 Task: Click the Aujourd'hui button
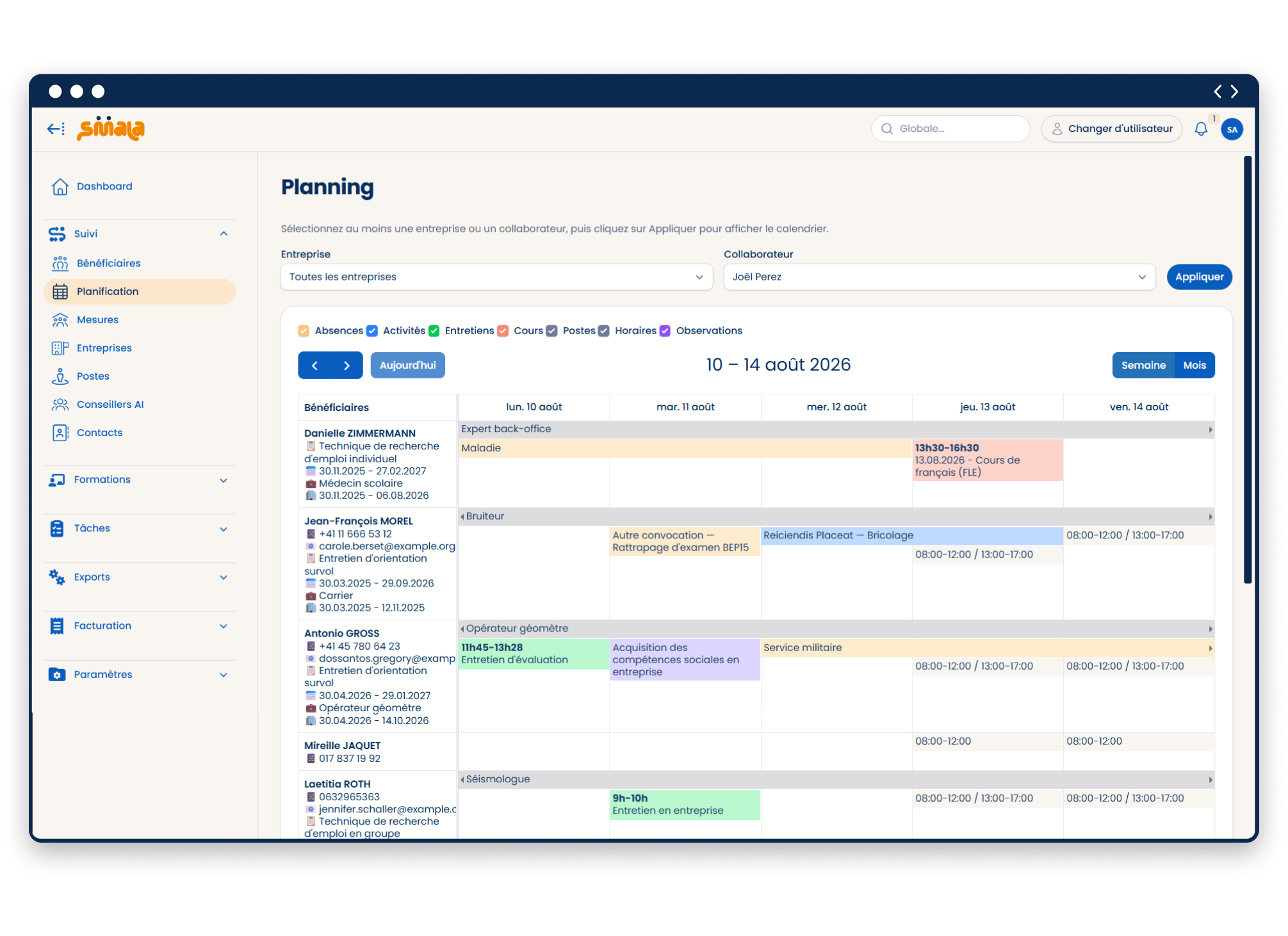pyautogui.click(x=407, y=366)
